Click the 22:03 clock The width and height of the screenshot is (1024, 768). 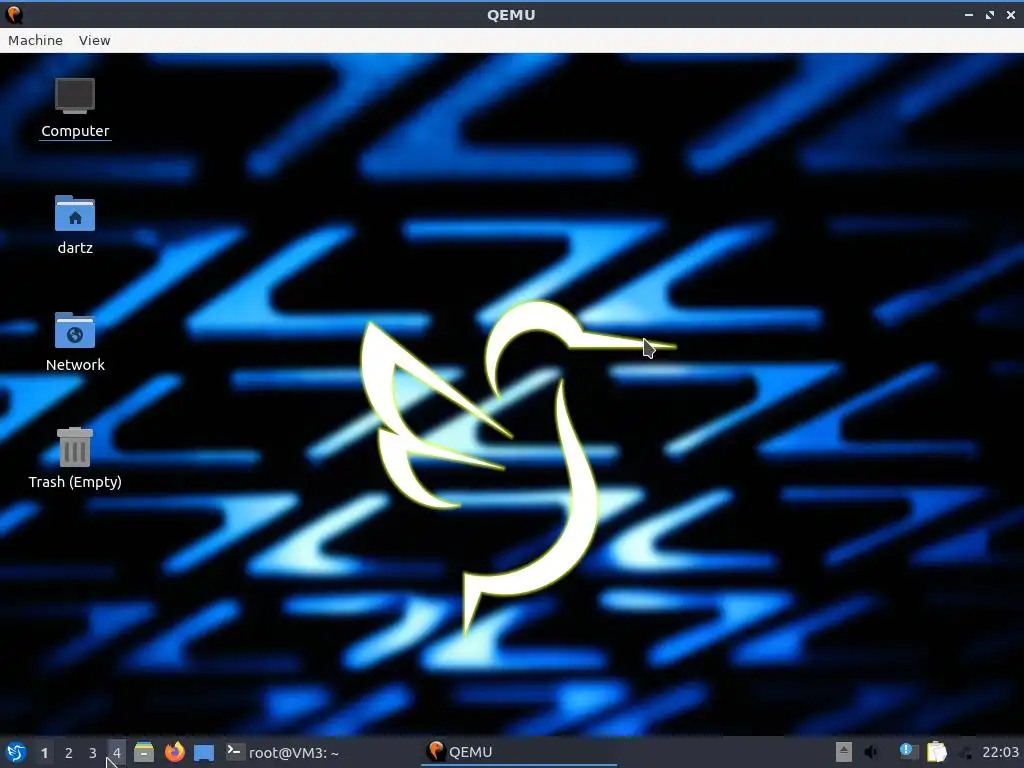[x=1000, y=752]
